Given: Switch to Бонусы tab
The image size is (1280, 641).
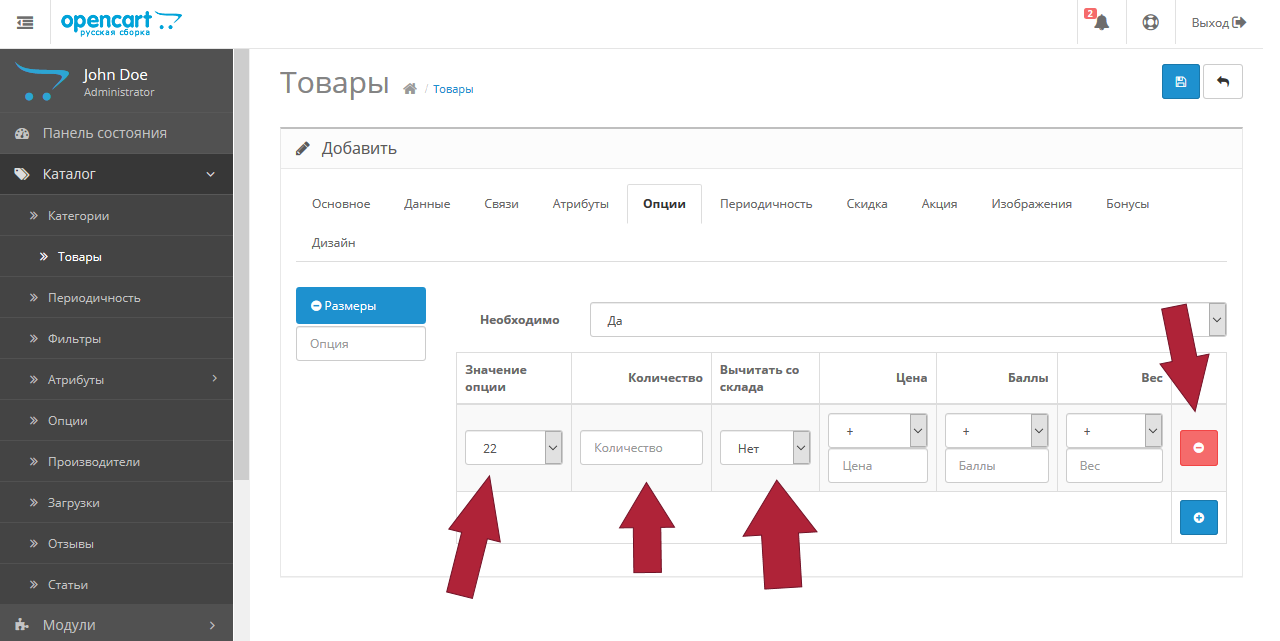Looking at the screenshot, I should coord(1127,203).
